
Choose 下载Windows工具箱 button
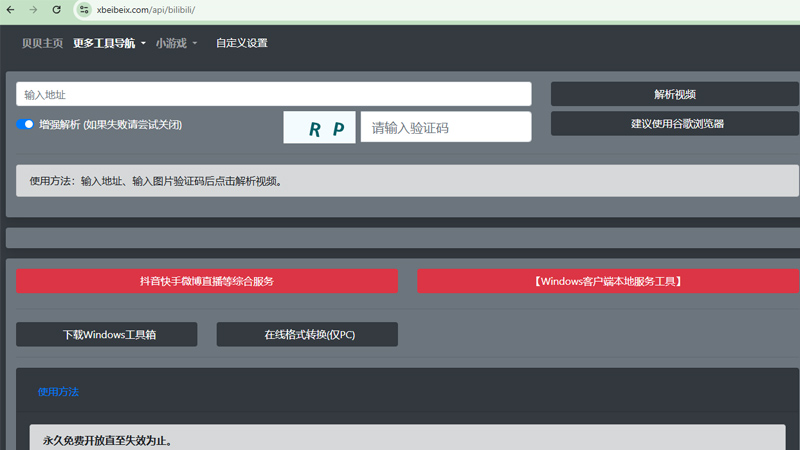[107, 334]
